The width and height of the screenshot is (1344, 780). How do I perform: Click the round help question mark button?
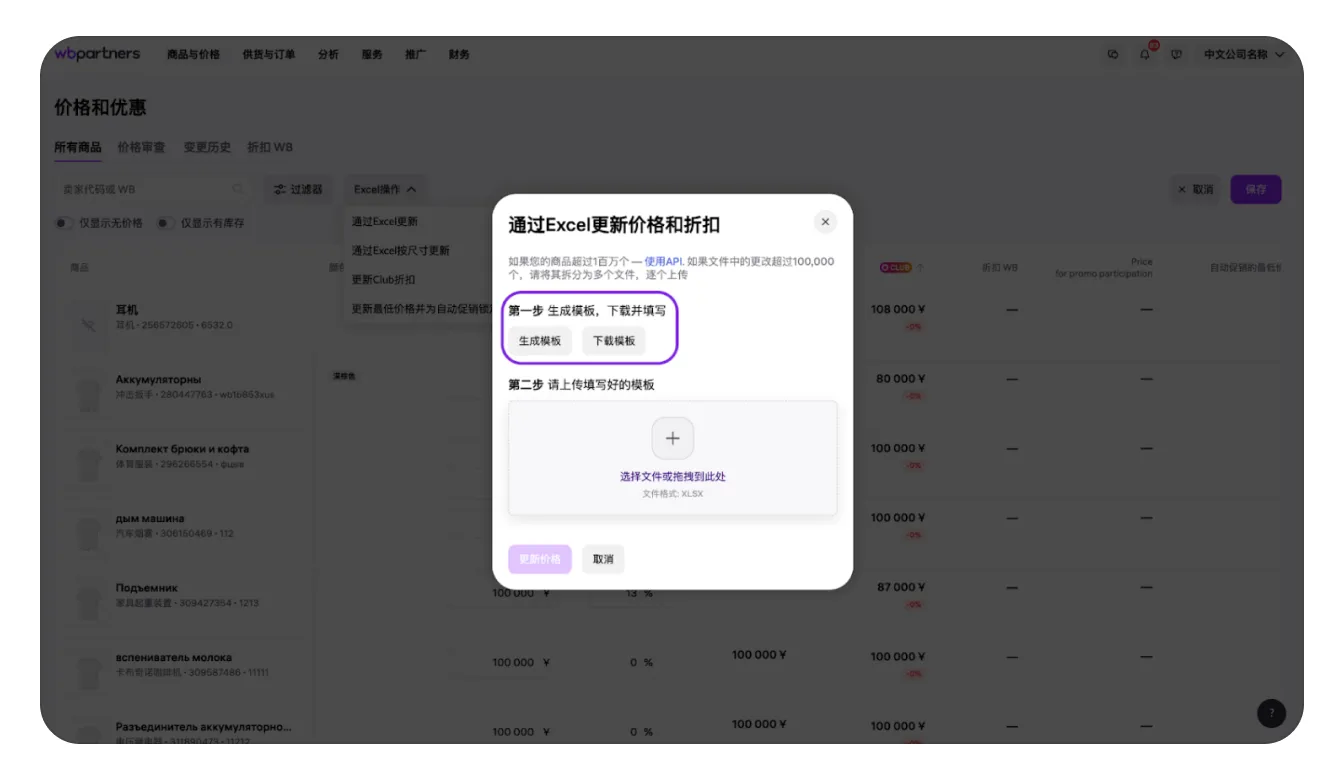[1271, 713]
